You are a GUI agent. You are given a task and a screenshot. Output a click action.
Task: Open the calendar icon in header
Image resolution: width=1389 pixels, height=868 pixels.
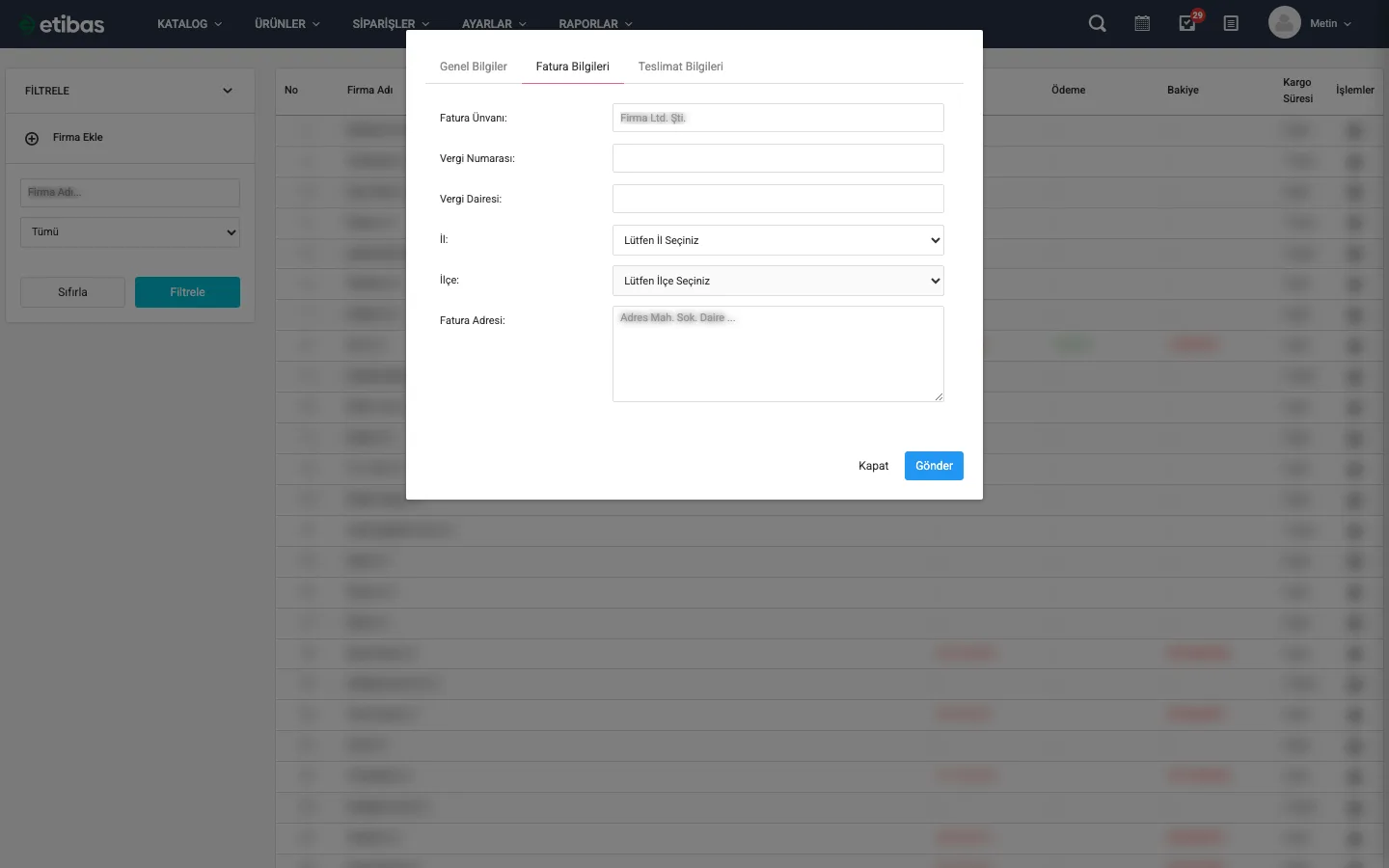tap(1142, 23)
